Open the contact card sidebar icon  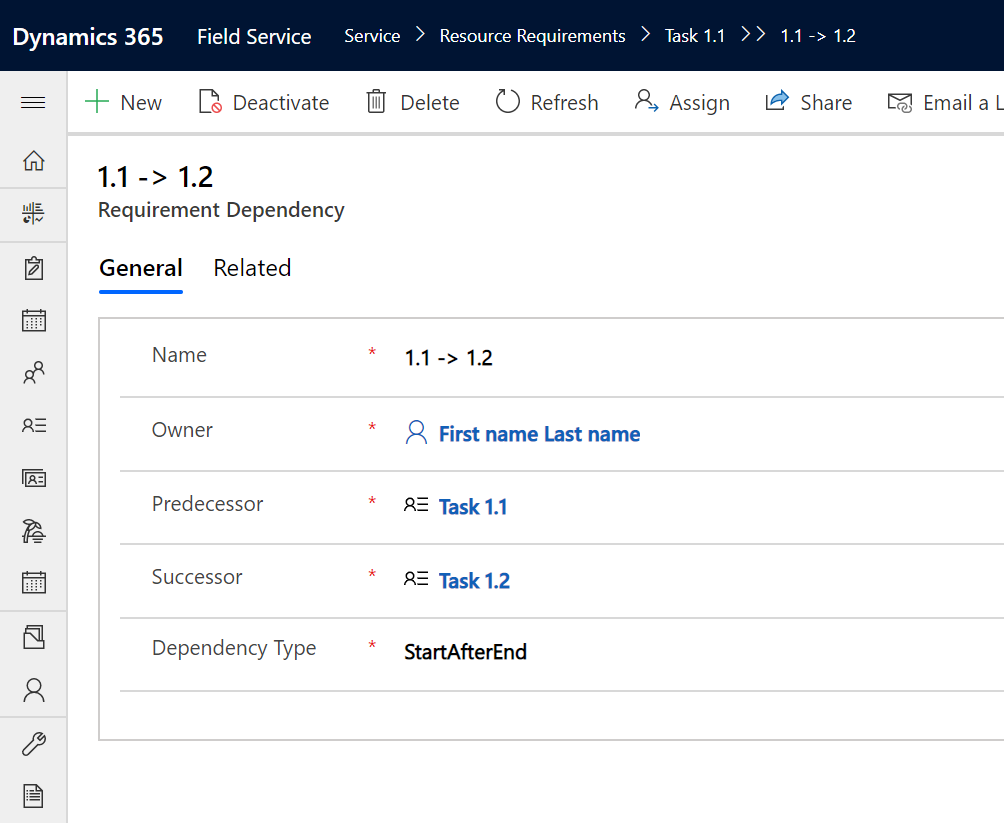tap(33, 478)
